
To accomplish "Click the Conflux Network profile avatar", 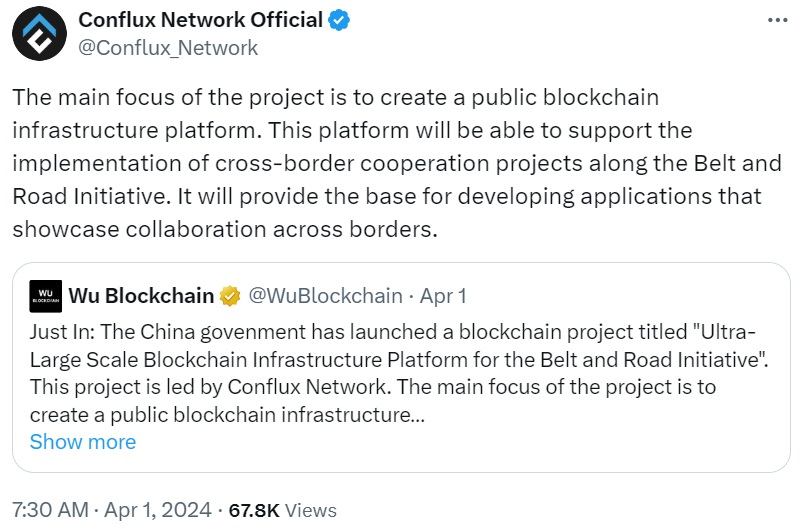I will coord(39,34).
